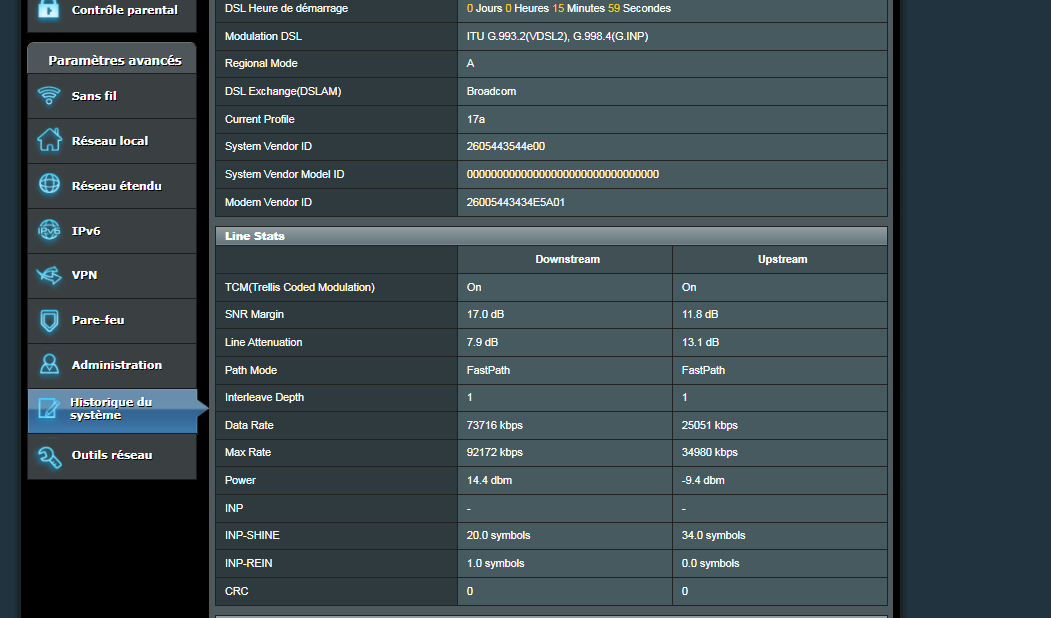
Task: Select the Paramètres avancés section header
Action: point(114,60)
